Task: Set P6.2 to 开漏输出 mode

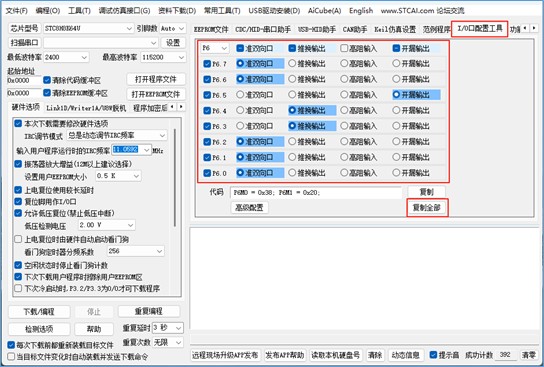Action: [x=396, y=142]
